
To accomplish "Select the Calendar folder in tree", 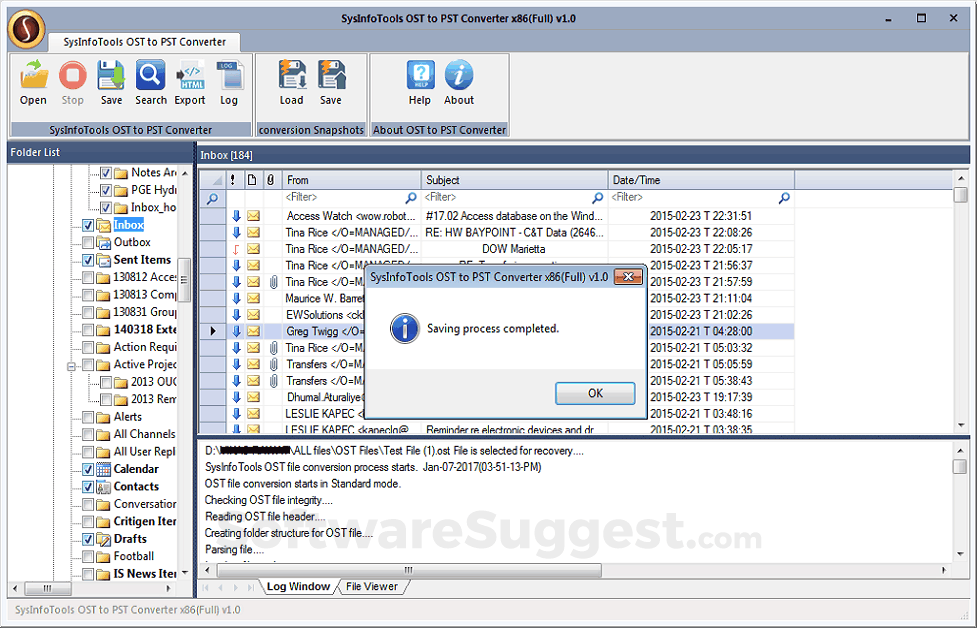I will 136,469.
